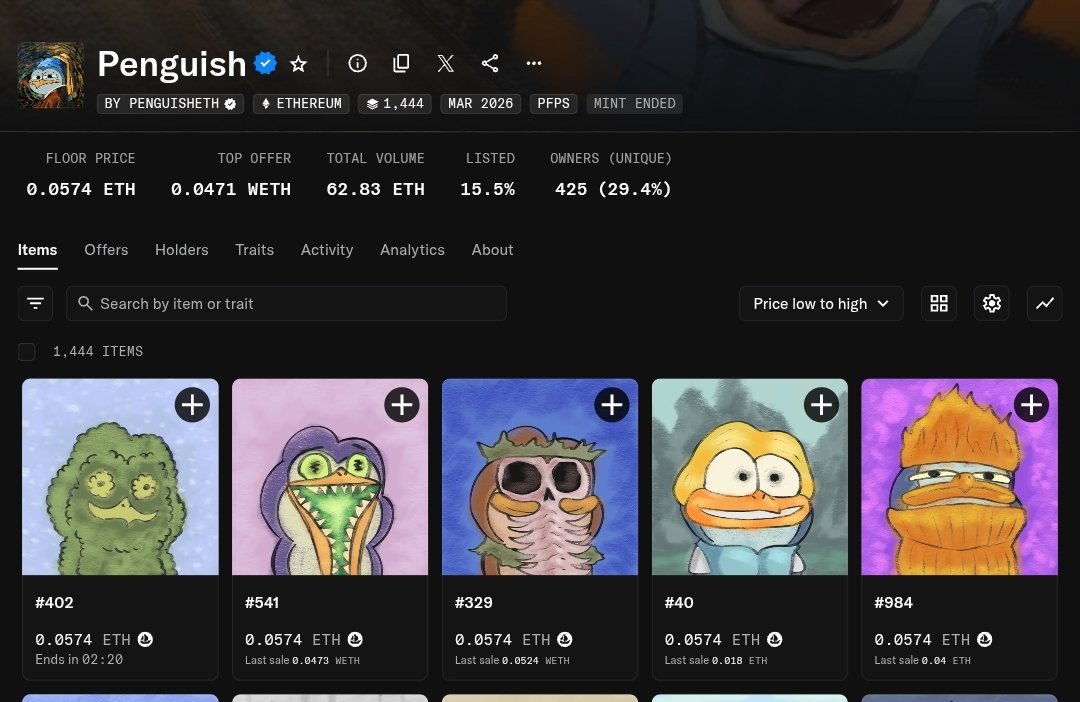Open the orange flame penguin #984 image
Screen dimensions: 1080x702
pyautogui.click(x=959, y=477)
